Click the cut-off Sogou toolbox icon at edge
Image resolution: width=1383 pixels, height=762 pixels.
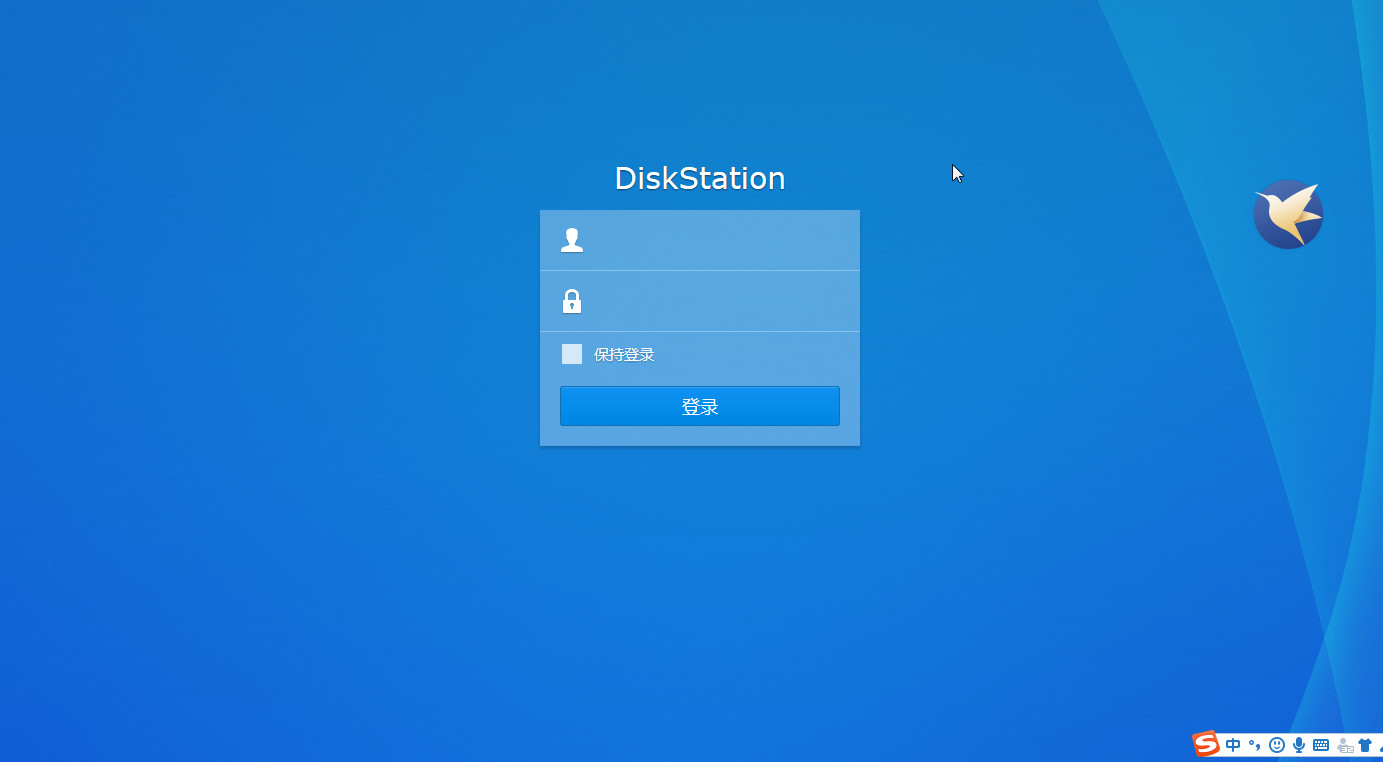pos(1380,745)
